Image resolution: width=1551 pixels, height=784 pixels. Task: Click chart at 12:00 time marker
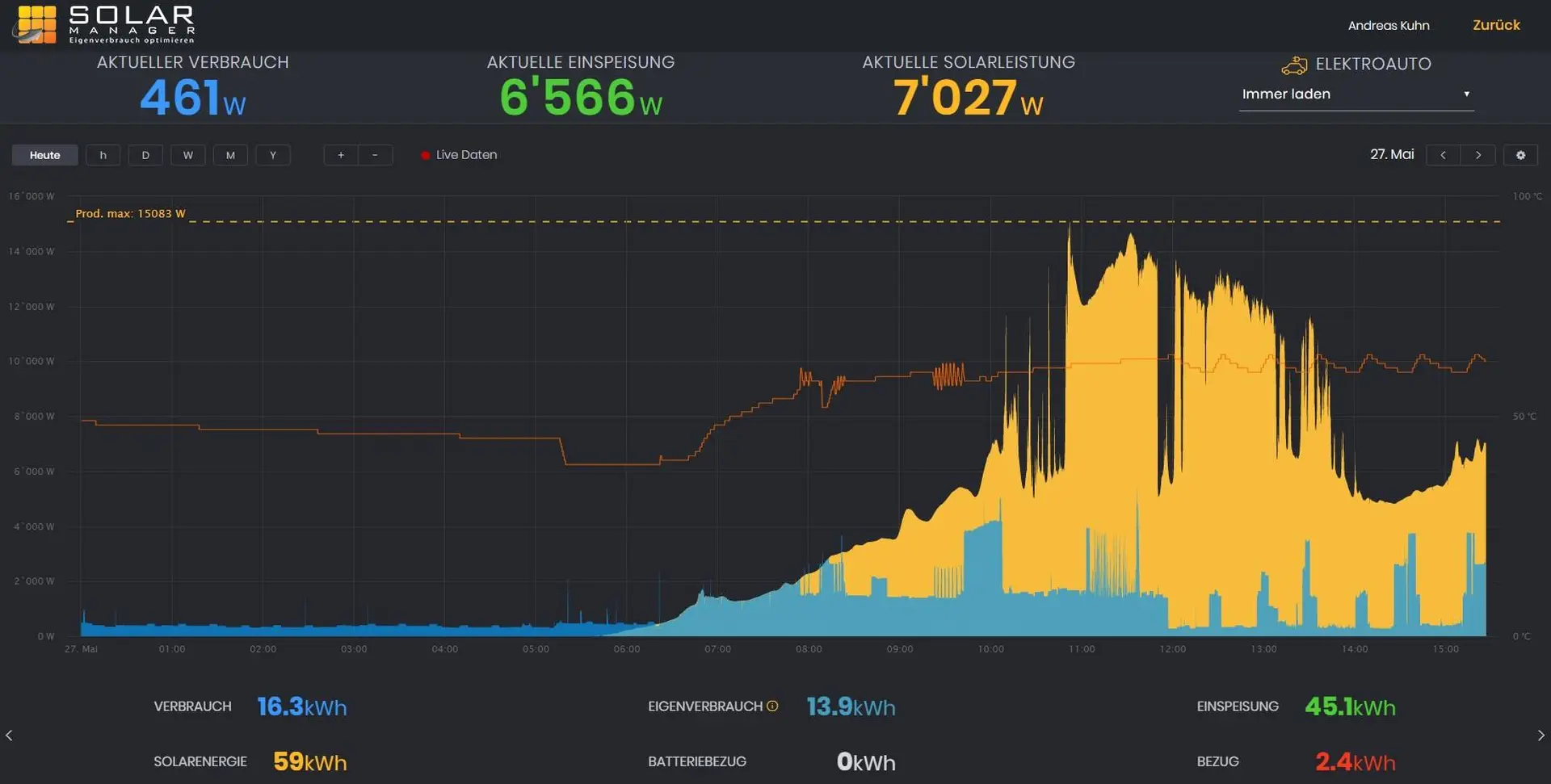point(1173,649)
